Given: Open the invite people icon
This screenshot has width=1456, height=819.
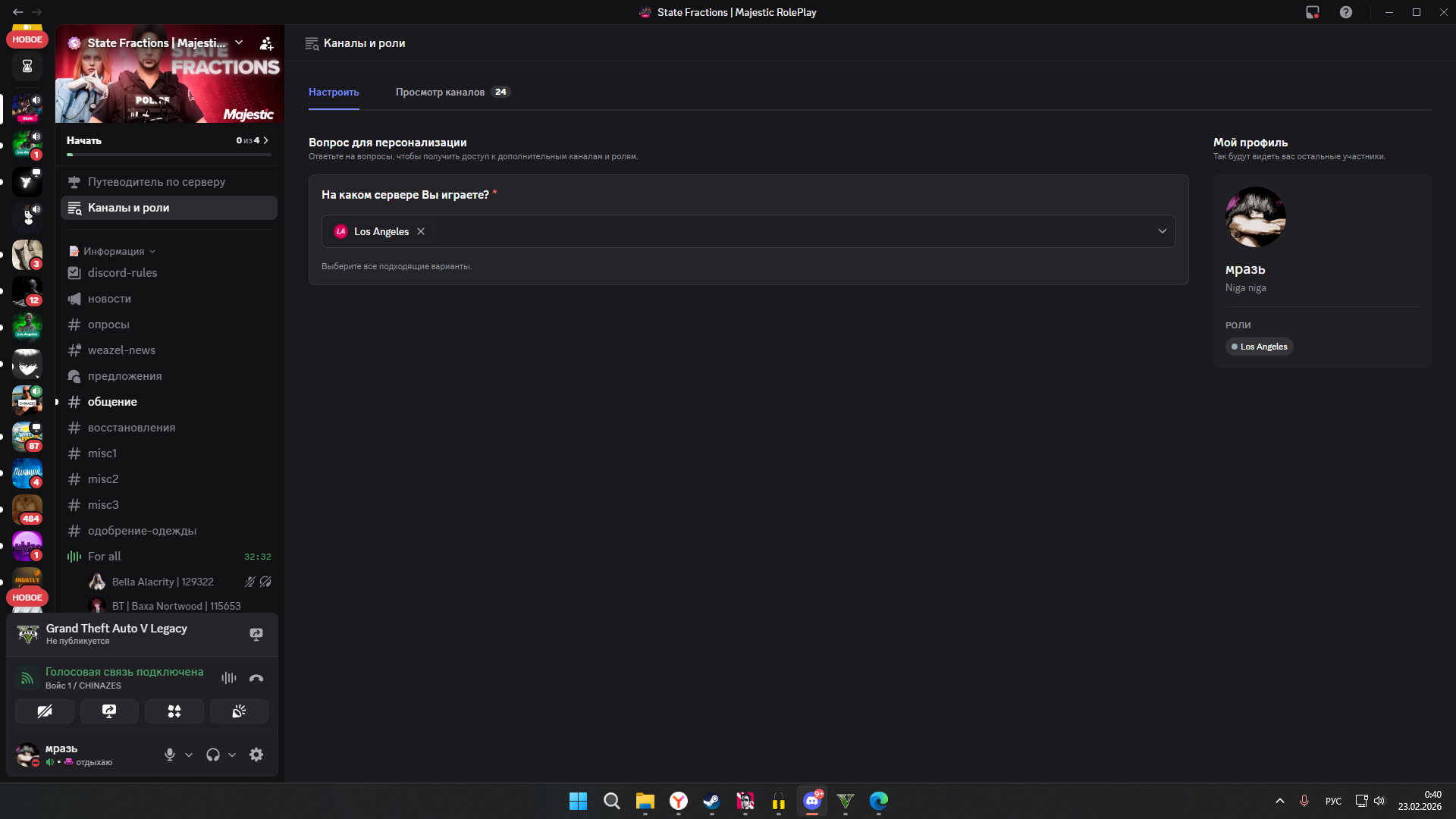Looking at the screenshot, I should click(x=266, y=43).
